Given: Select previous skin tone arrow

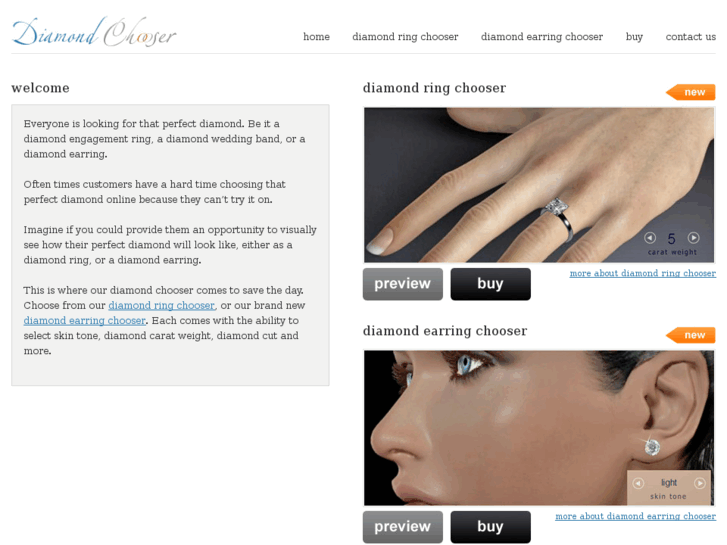Looking at the screenshot, I should pos(638,483).
